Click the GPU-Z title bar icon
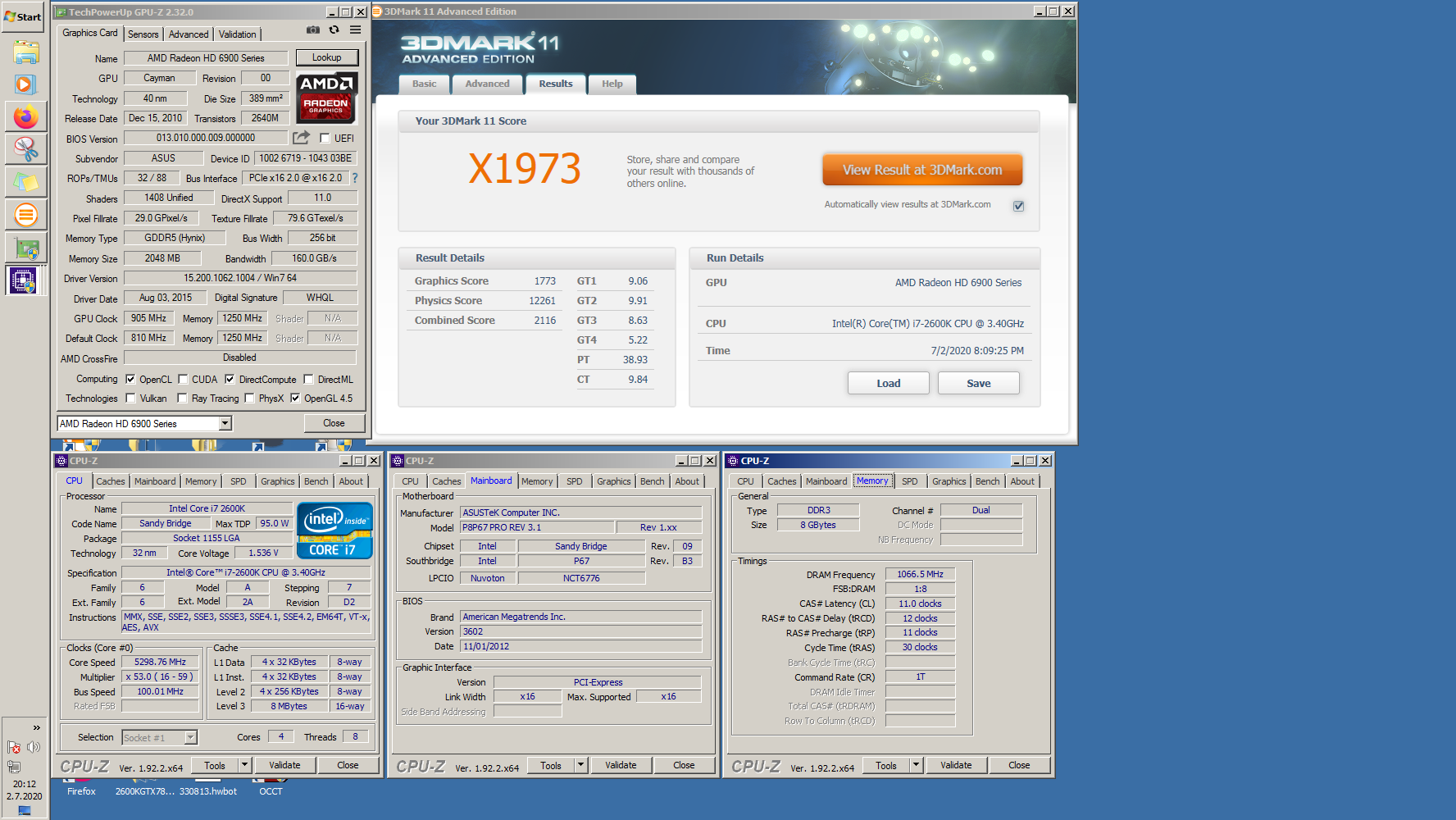This screenshot has width=1456, height=820. pos(61,12)
